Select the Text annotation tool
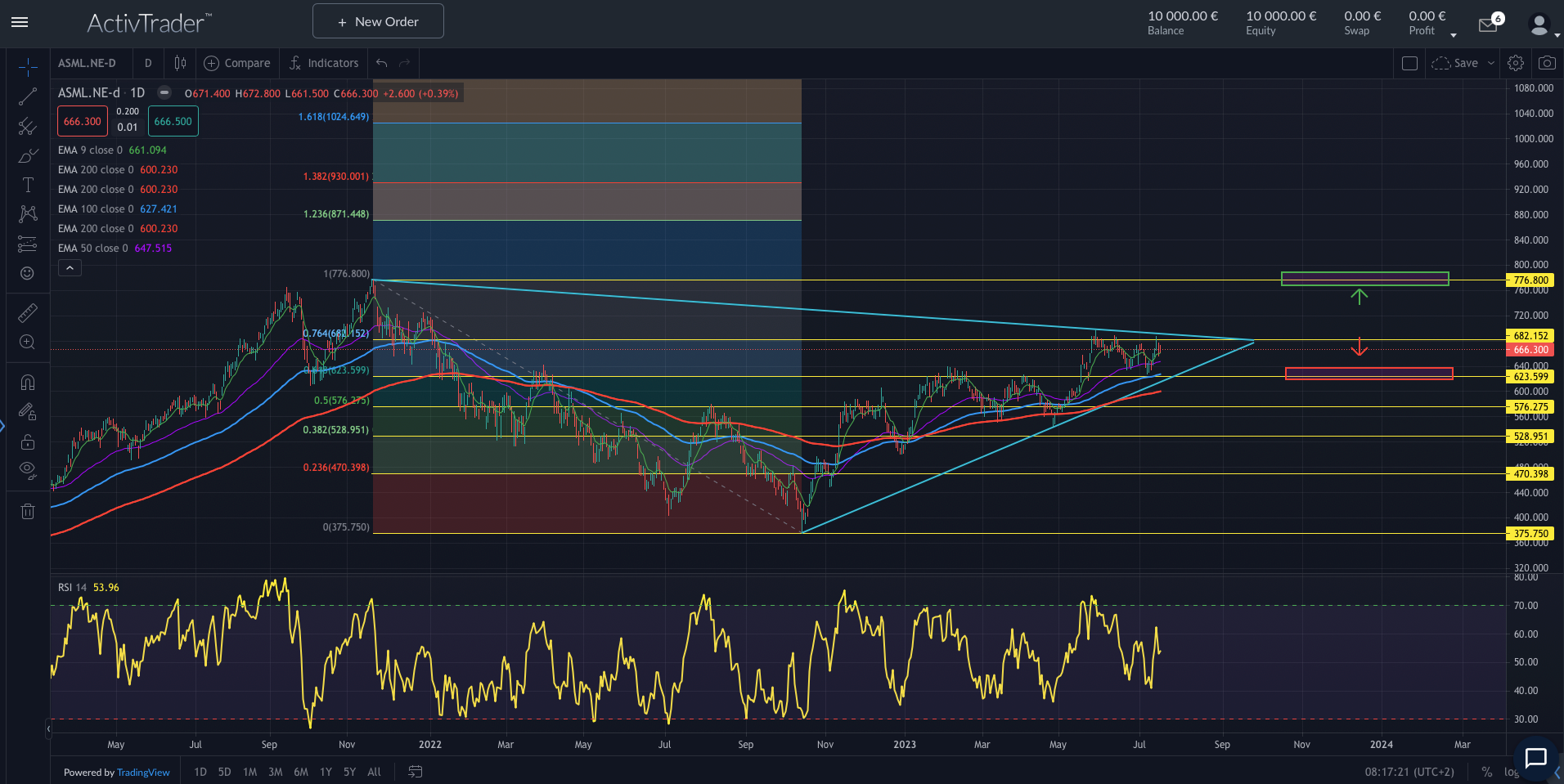This screenshot has width=1564, height=784. coord(27,185)
